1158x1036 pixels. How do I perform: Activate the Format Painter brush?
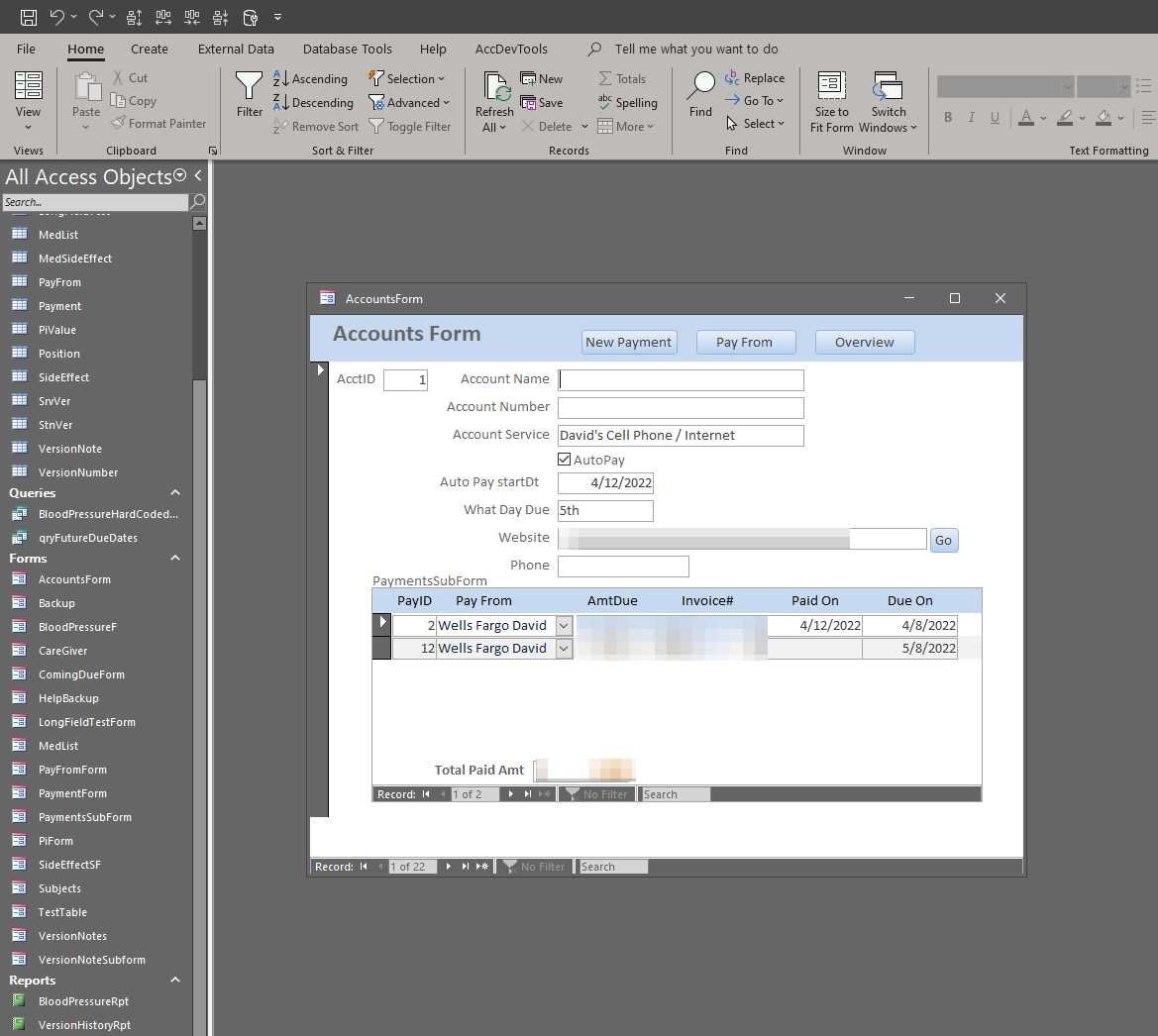[x=158, y=124]
